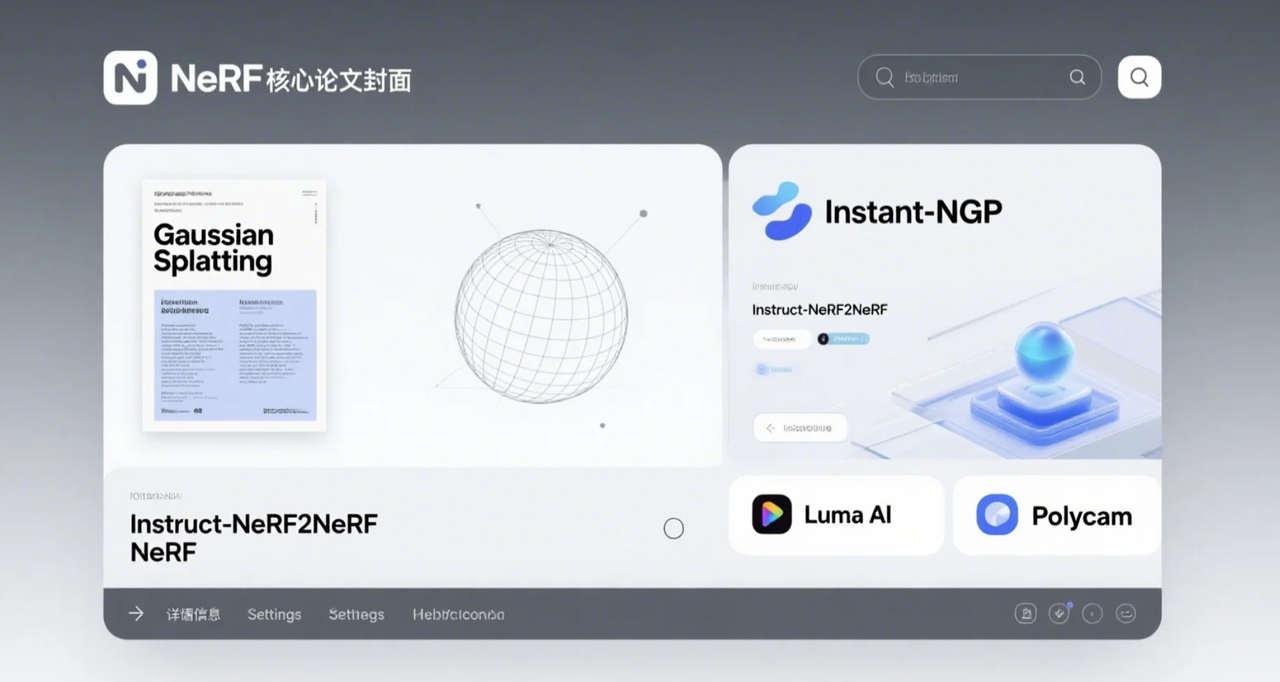1280x682 pixels.
Task: Click the square white search button
Action: tap(1139, 77)
